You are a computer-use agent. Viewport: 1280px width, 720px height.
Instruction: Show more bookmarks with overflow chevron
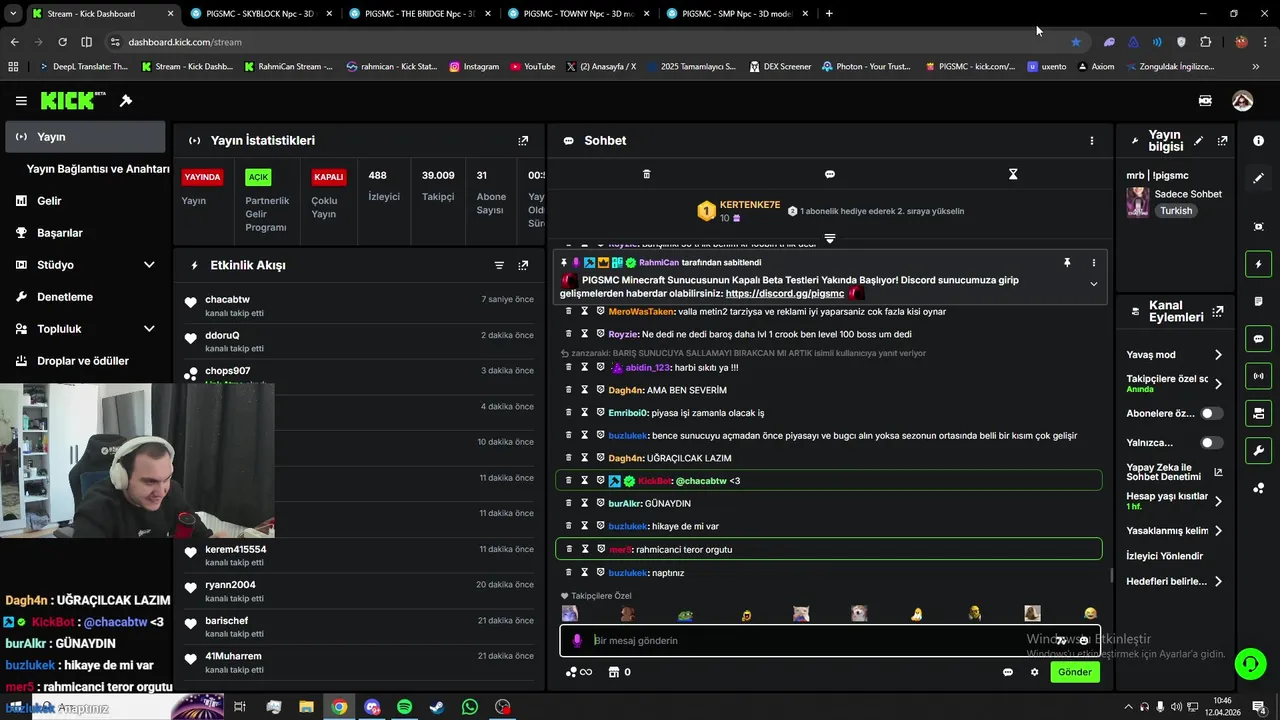click(1256, 67)
